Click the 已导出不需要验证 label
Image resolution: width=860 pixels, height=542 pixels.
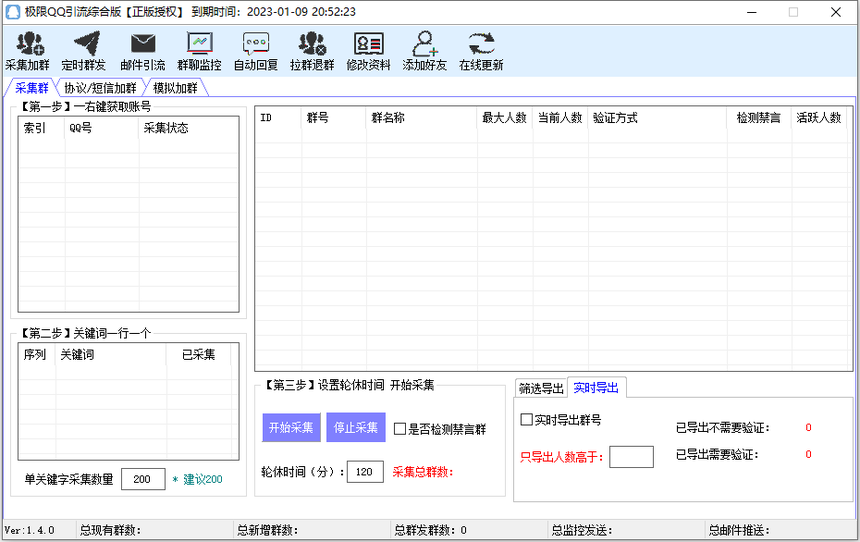click(x=723, y=428)
